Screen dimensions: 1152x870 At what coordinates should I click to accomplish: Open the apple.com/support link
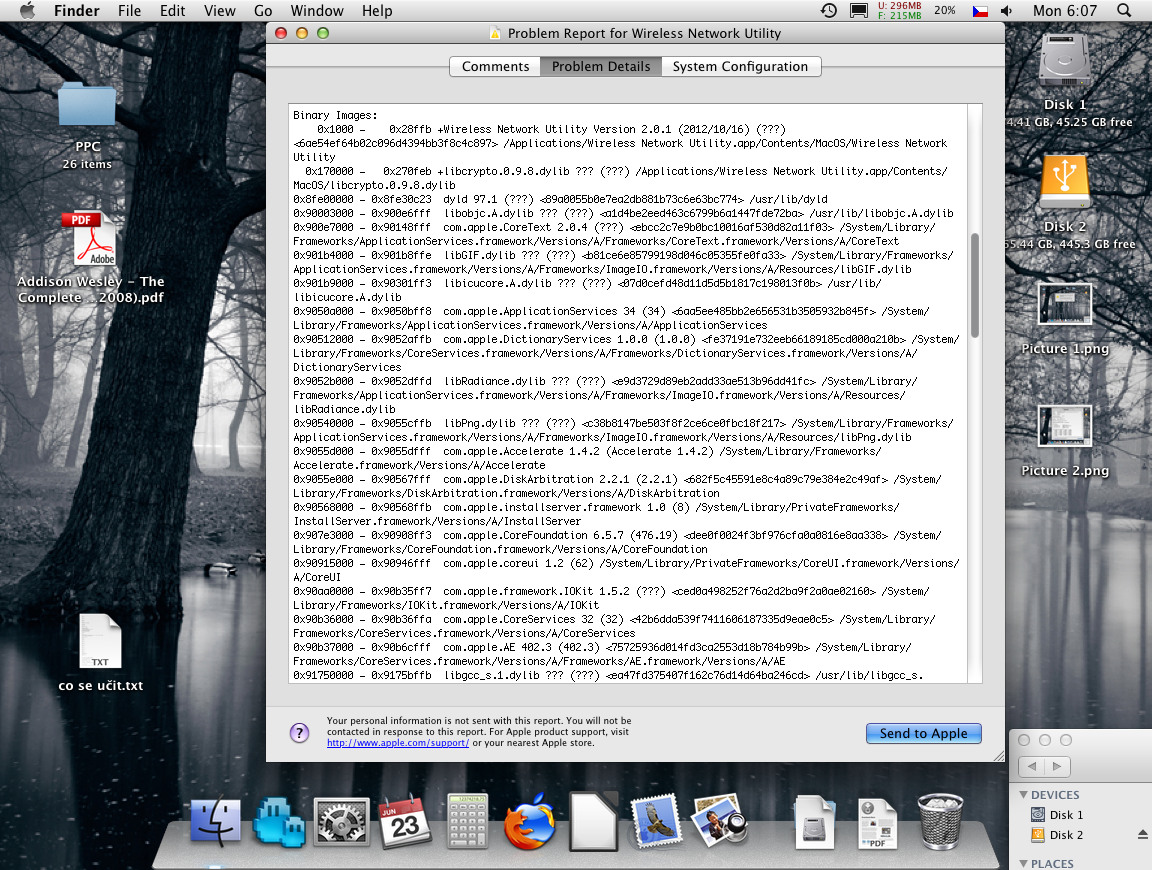click(x=397, y=743)
